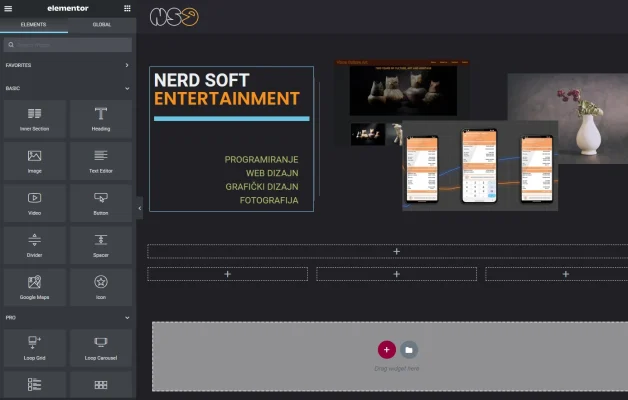Collapse the Pro widgets category
Image resolution: width=628 pixels, height=400 pixels.
pos(127,317)
